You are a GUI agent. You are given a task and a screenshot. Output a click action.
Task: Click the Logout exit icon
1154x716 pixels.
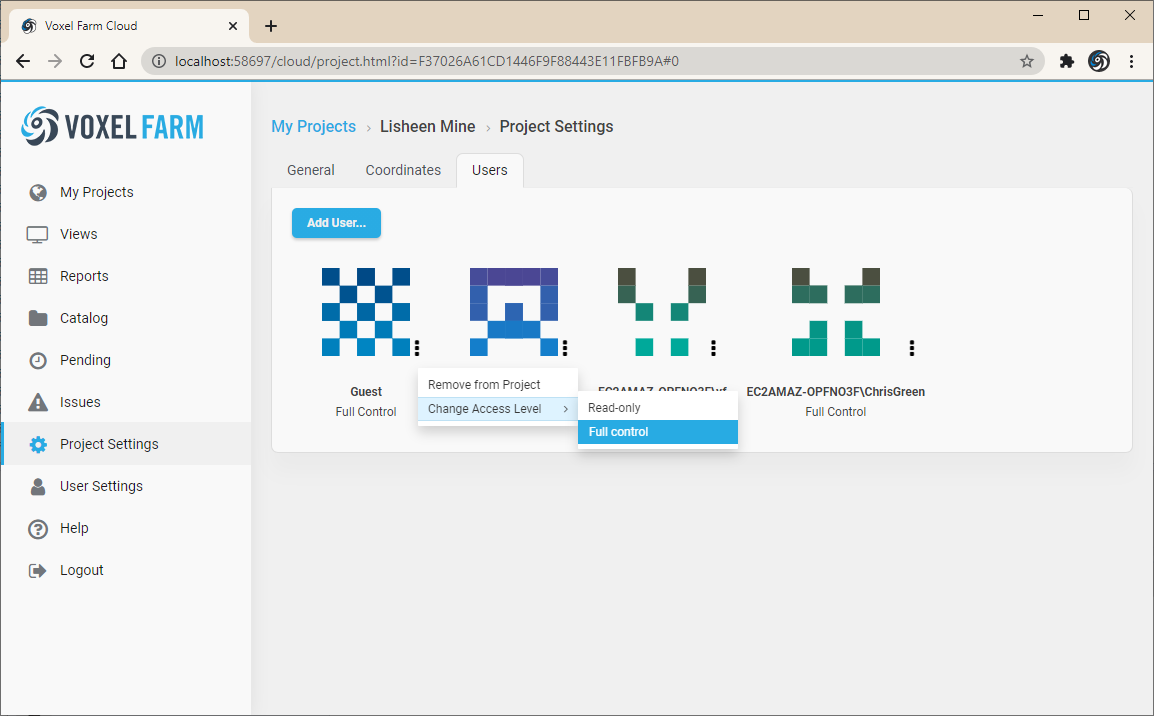point(38,570)
